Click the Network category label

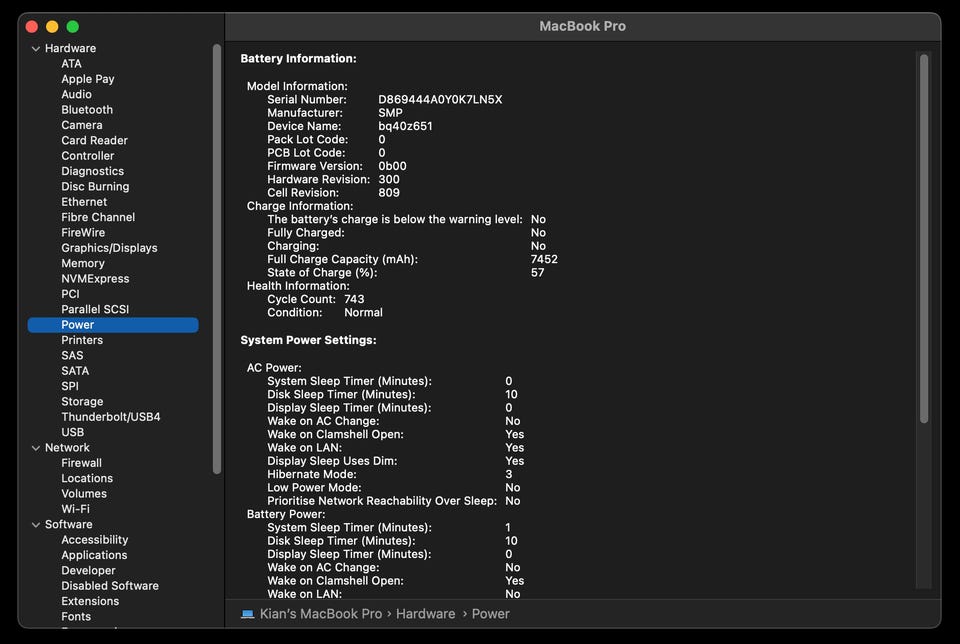pyautogui.click(x=67, y=447)
